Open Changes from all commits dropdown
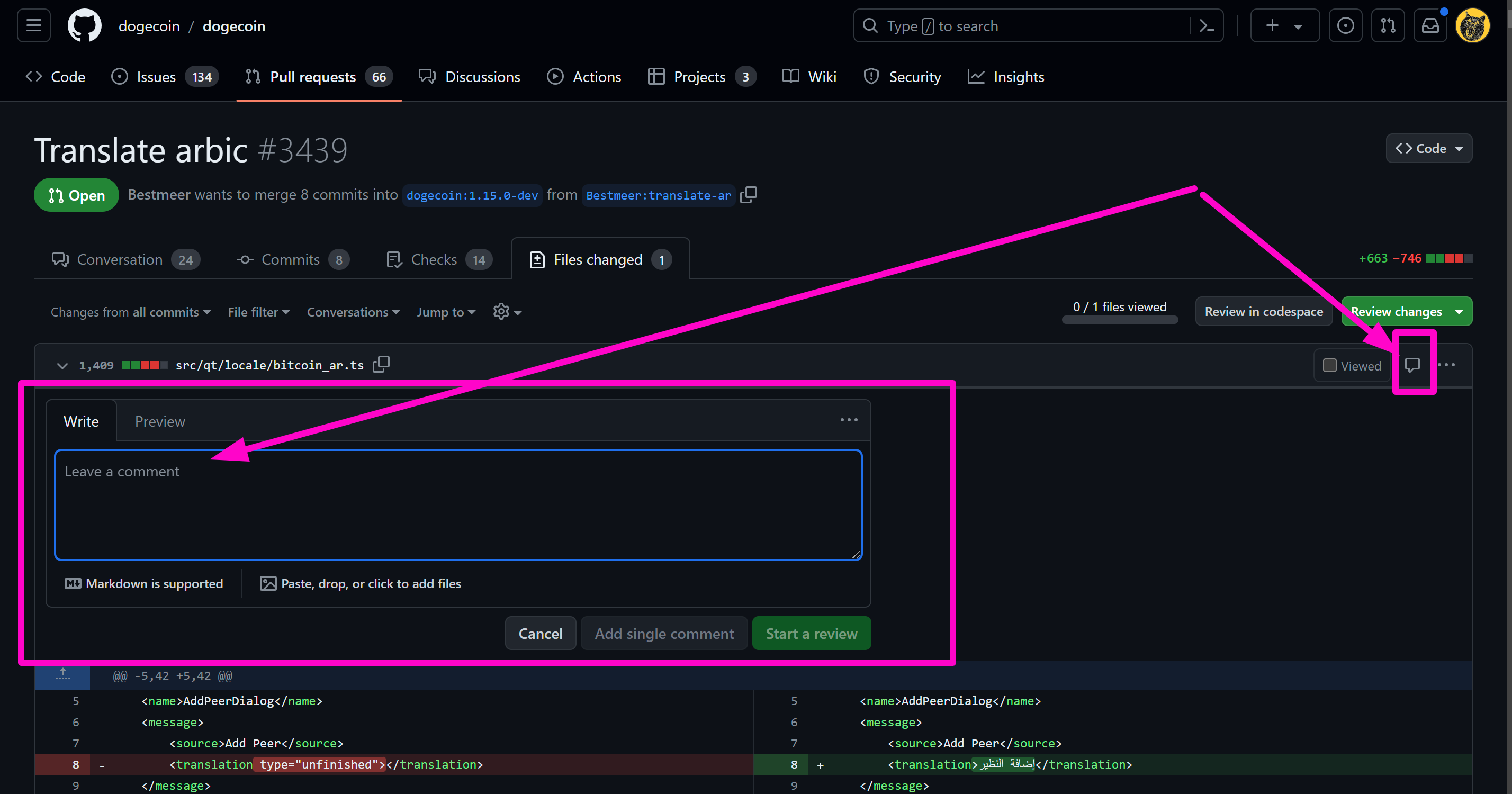 131,312
